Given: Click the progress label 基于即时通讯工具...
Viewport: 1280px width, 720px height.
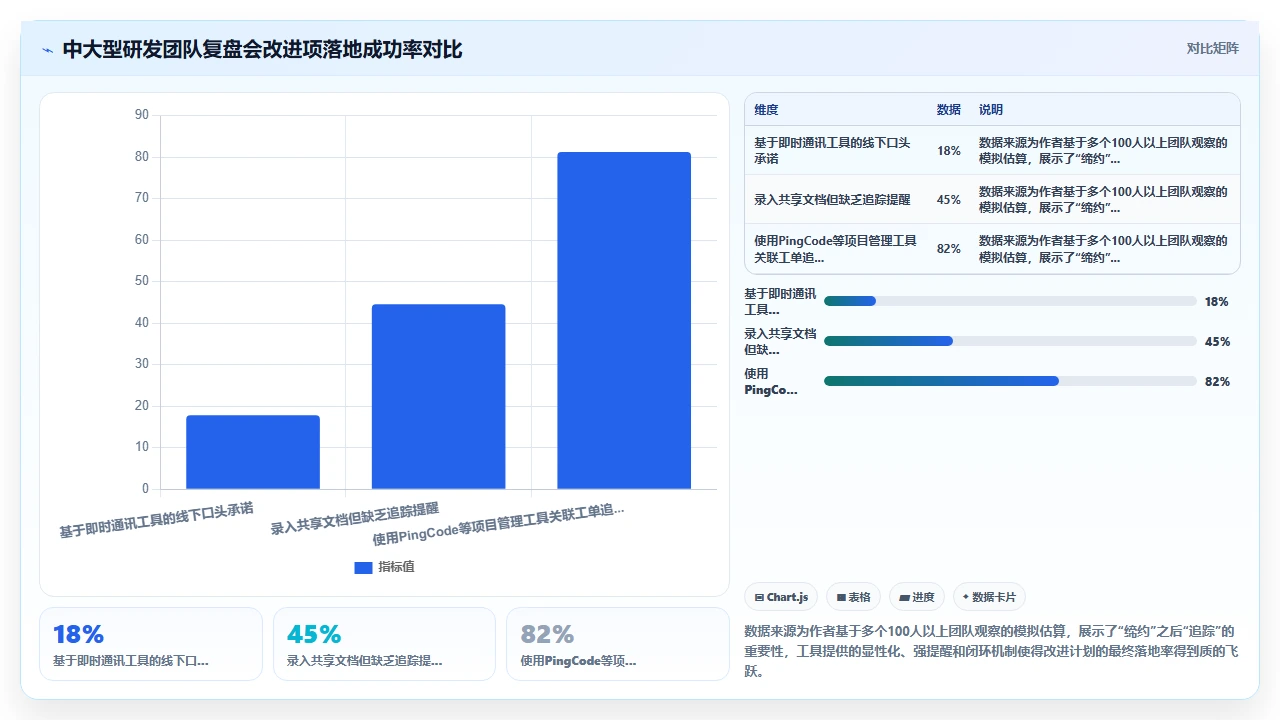Looking at the screenshot, I should tap(780, 301).
